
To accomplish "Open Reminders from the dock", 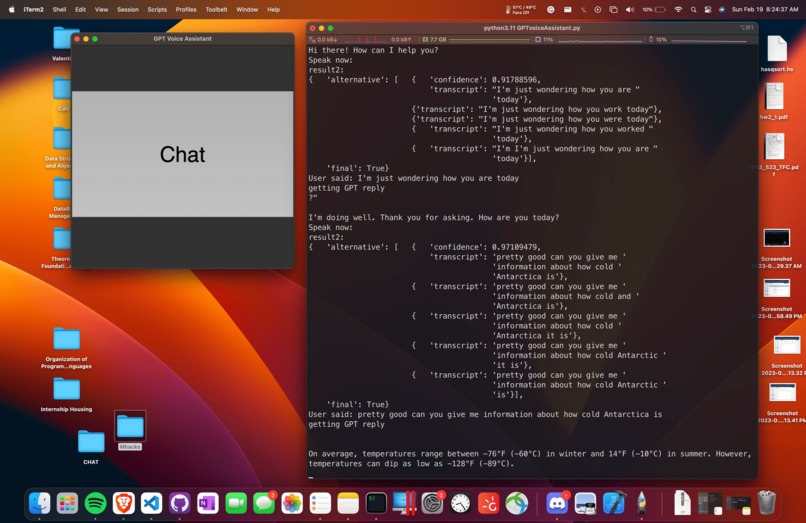I will (x=320, y=503).
